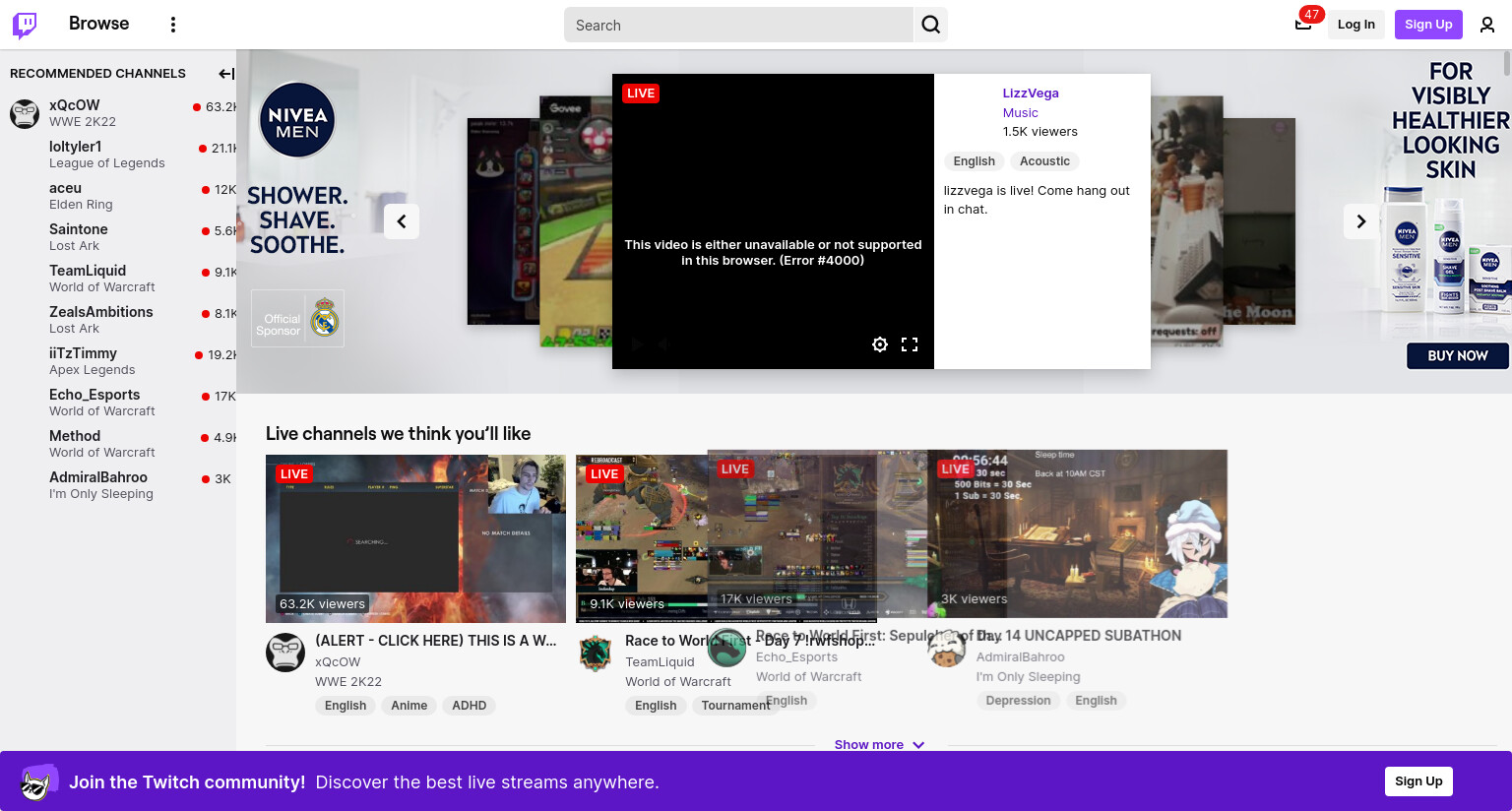Click xQcOW channel avatar under stream card

coord(285,653)
